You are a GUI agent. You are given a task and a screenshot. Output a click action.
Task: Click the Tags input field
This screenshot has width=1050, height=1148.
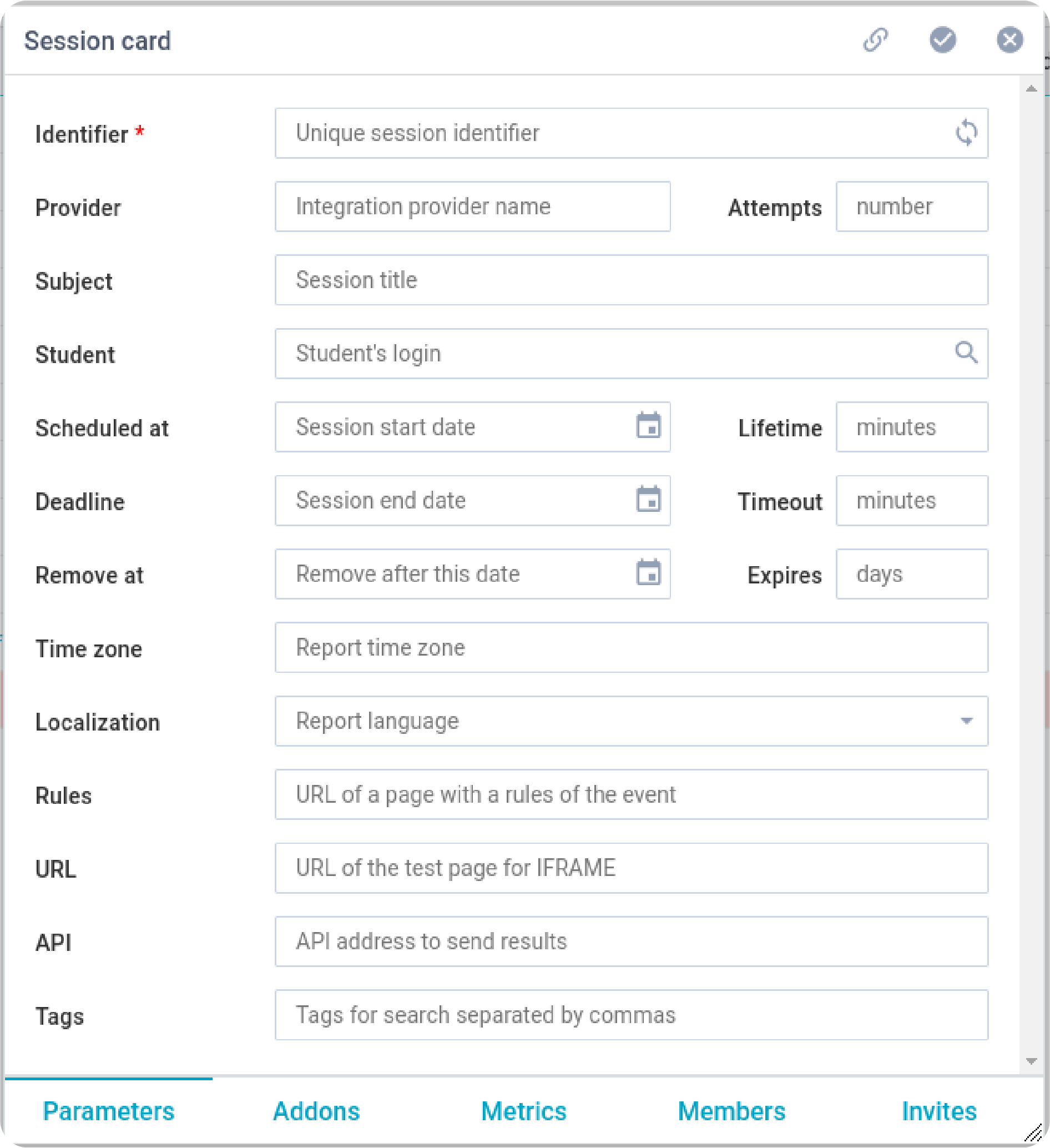(x=631, y=1015)
